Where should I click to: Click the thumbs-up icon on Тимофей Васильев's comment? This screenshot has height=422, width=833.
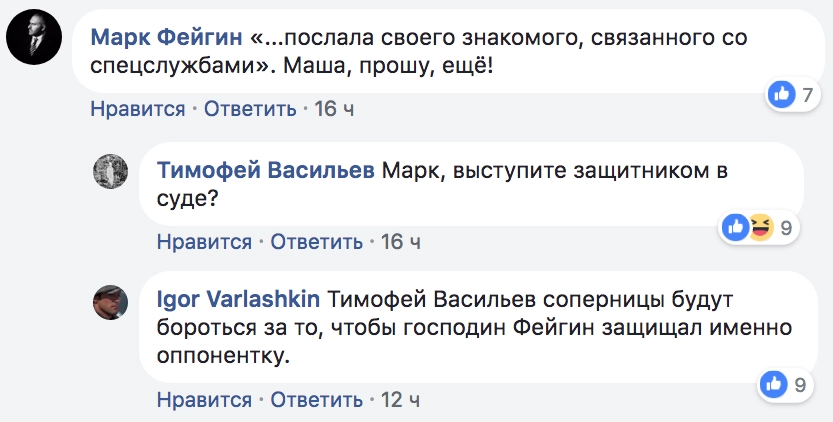click(736, 228)
